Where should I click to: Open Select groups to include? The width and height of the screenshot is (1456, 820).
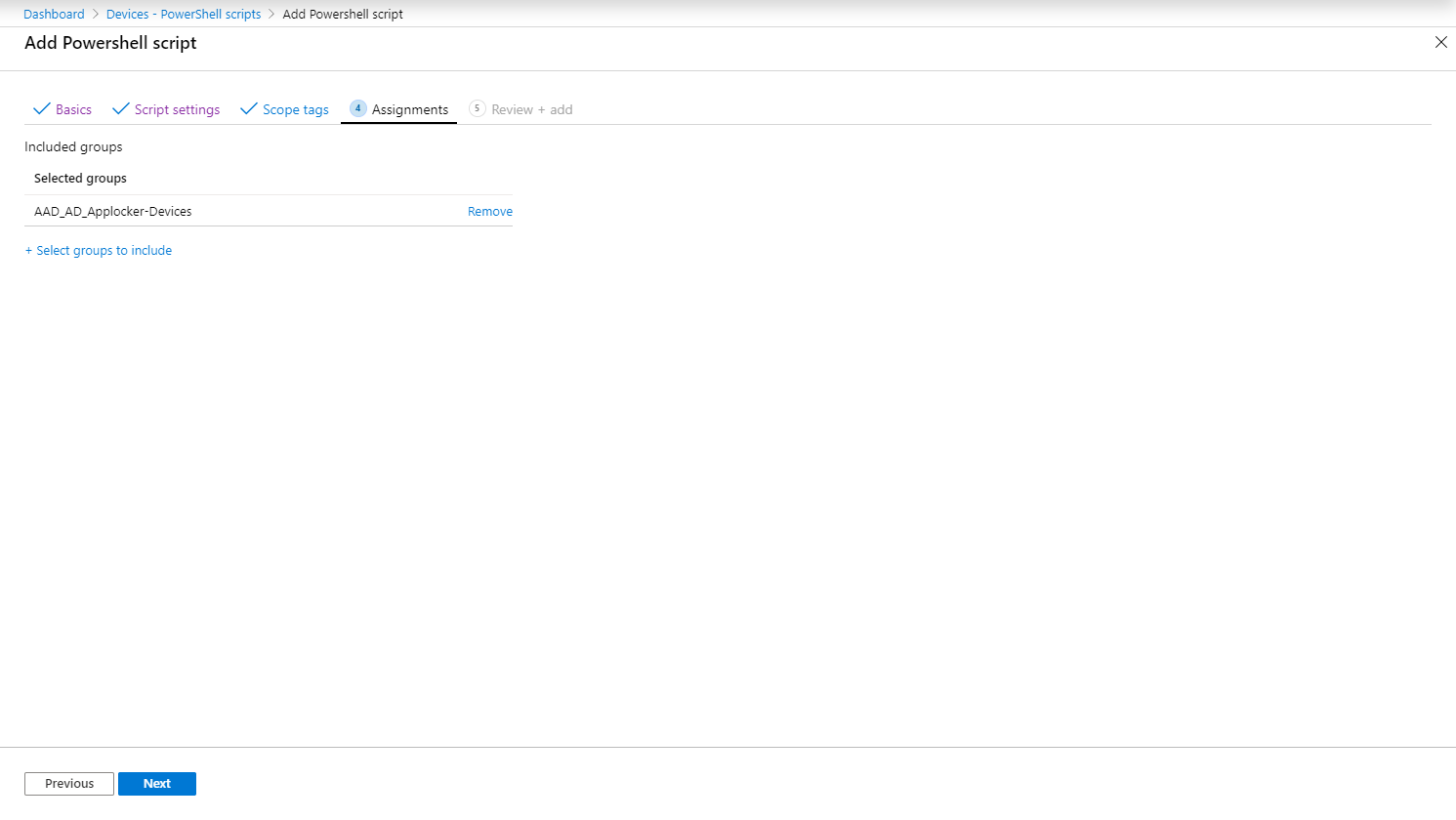point(99,251)
